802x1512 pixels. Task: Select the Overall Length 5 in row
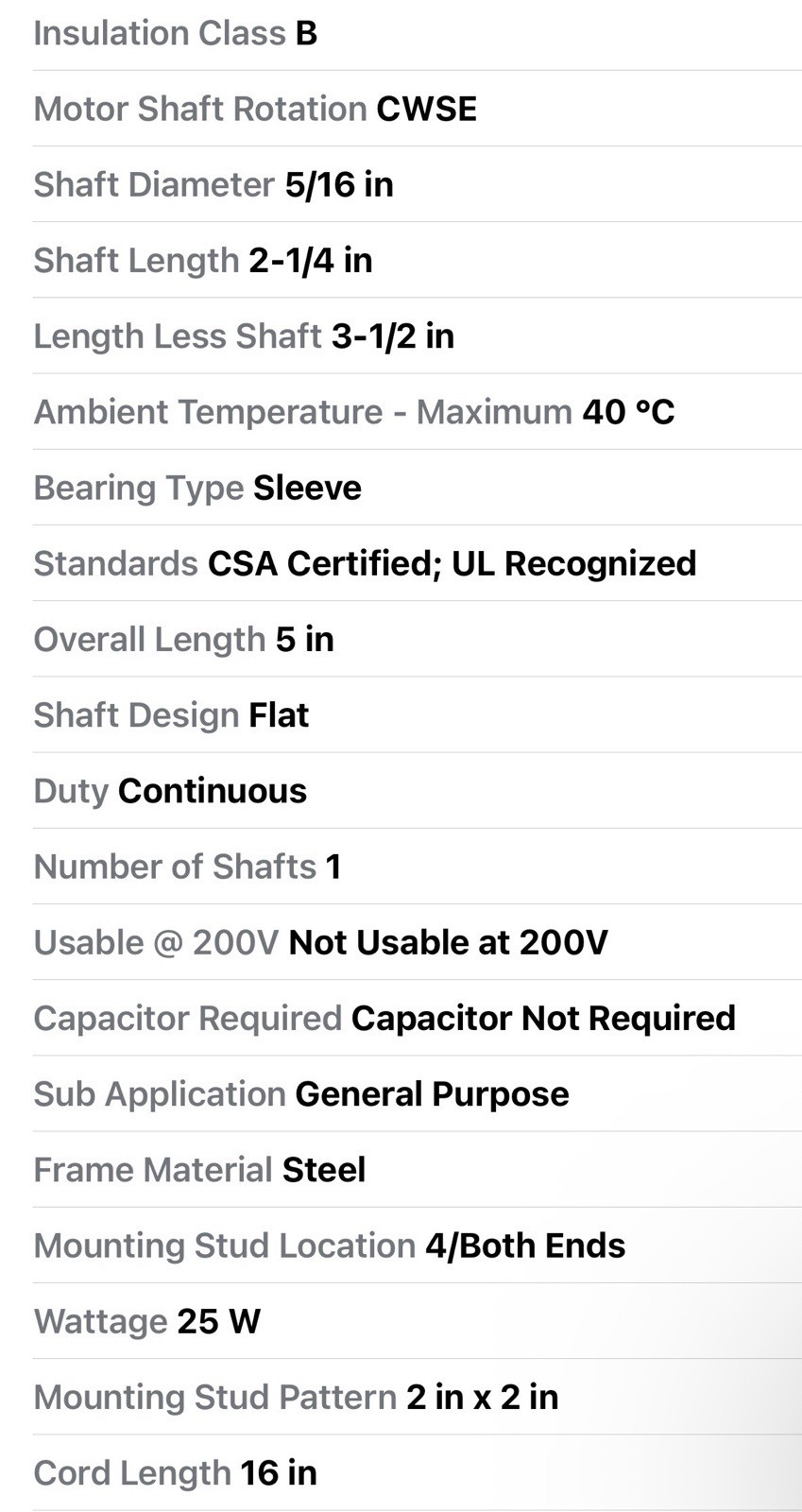click(x=417, y=639)
